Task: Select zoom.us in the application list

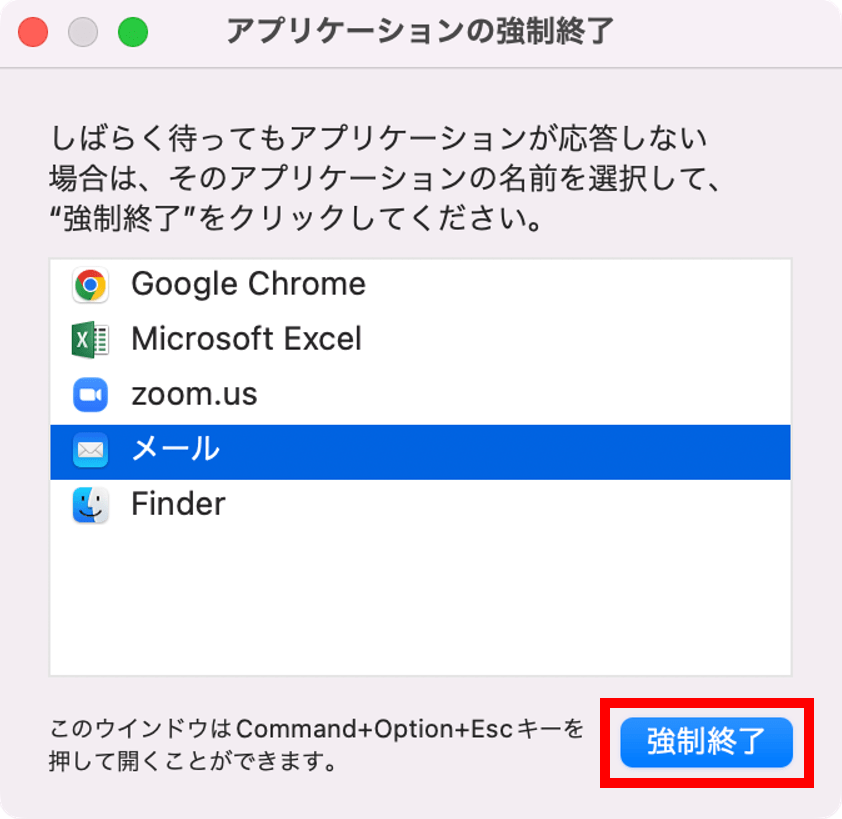Action: (420, 395)
